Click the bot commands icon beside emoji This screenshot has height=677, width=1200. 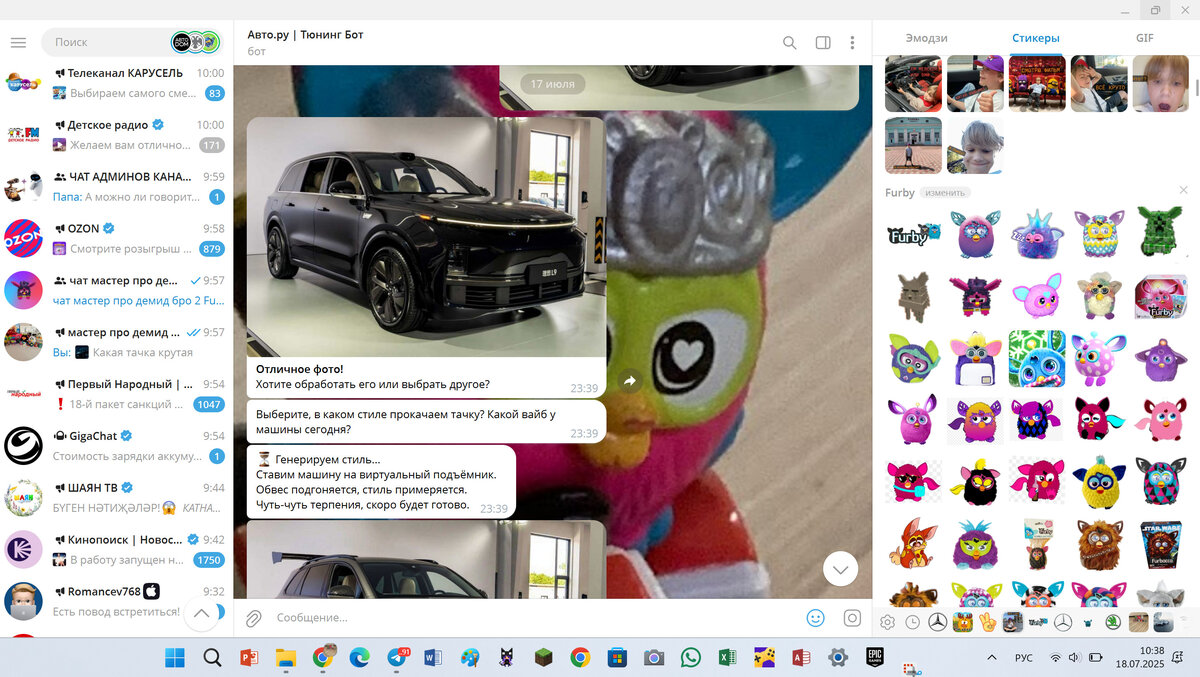pyautogui.click(x=852, y=618)
